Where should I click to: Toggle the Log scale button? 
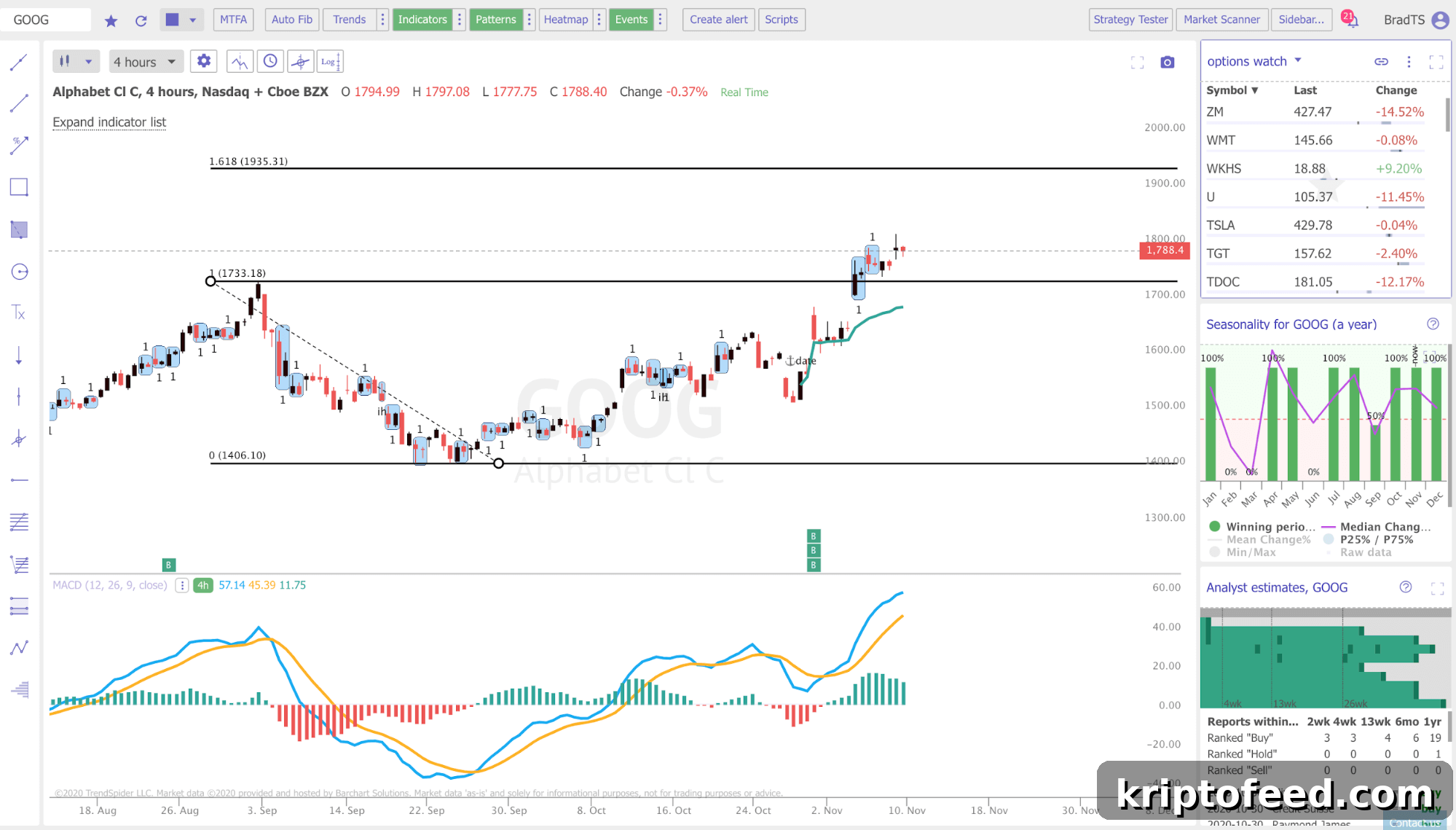329,61
